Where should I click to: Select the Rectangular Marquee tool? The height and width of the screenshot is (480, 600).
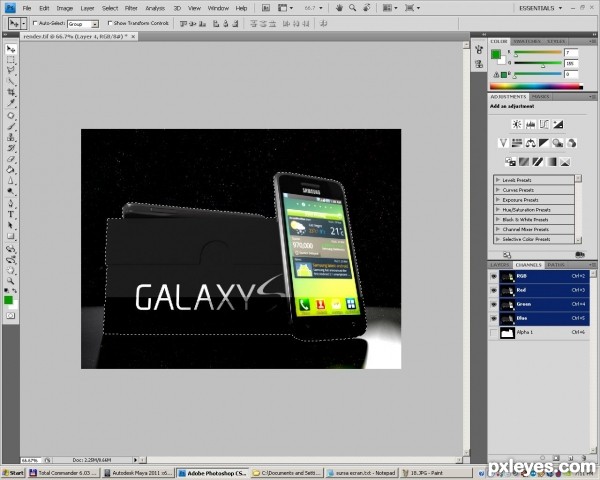[11, 60]
